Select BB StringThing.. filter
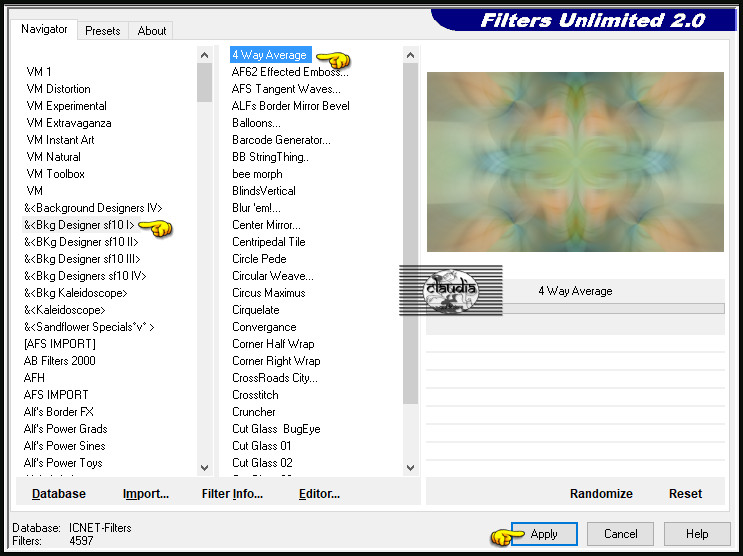The height and width of the screenshot is (556, 743). (270, 157)
